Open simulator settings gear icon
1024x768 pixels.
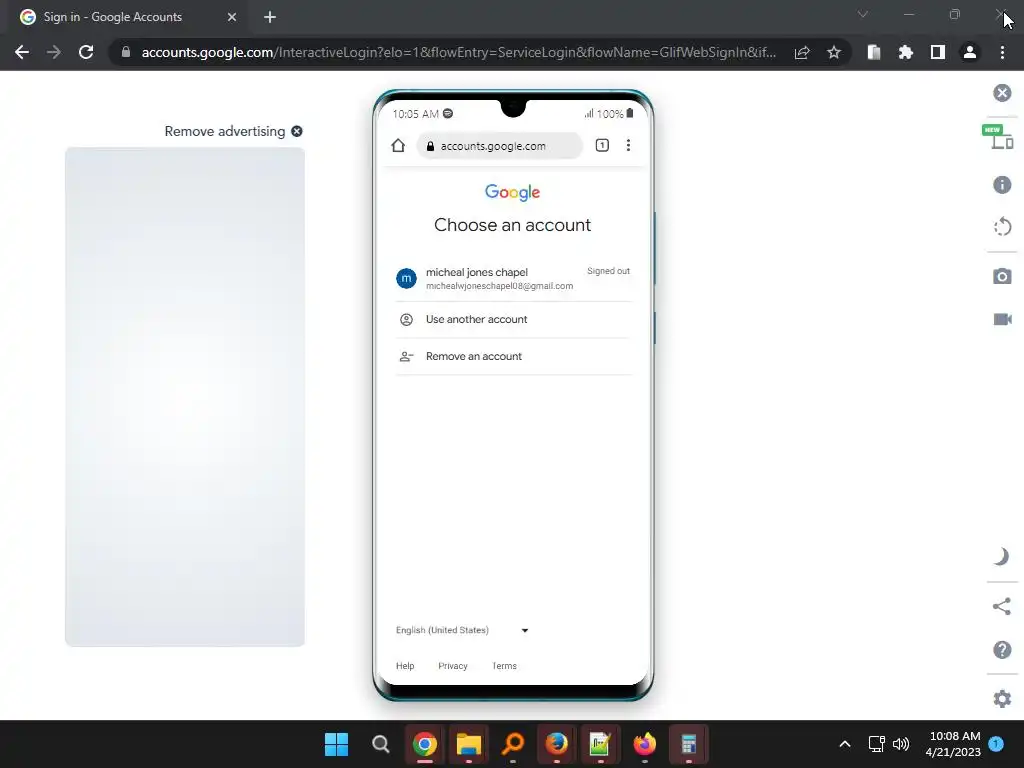1002,699
